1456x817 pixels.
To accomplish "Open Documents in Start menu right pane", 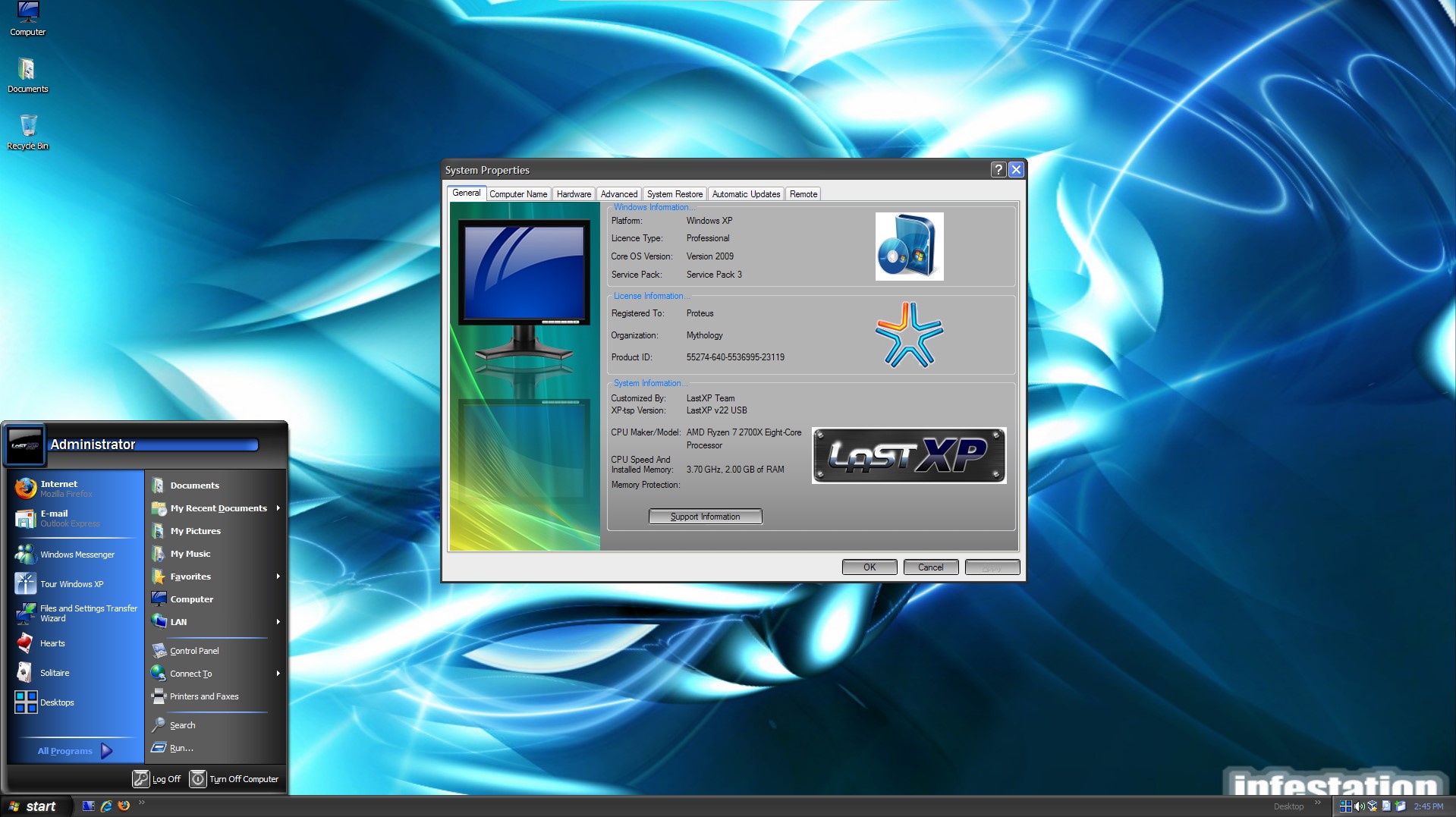I will pos(215,485).
